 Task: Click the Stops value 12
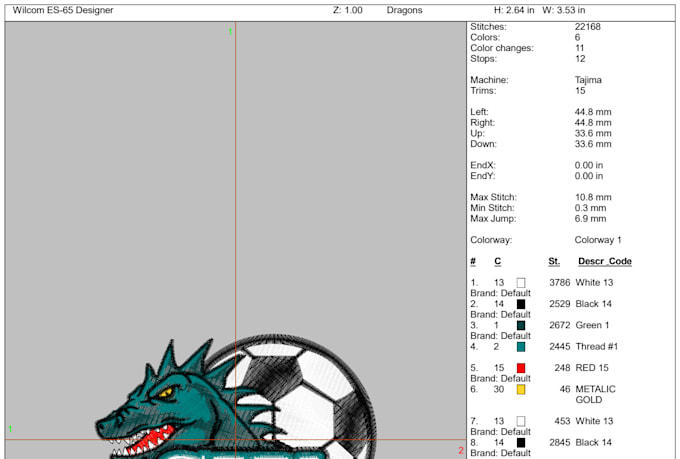coord(580,59)
